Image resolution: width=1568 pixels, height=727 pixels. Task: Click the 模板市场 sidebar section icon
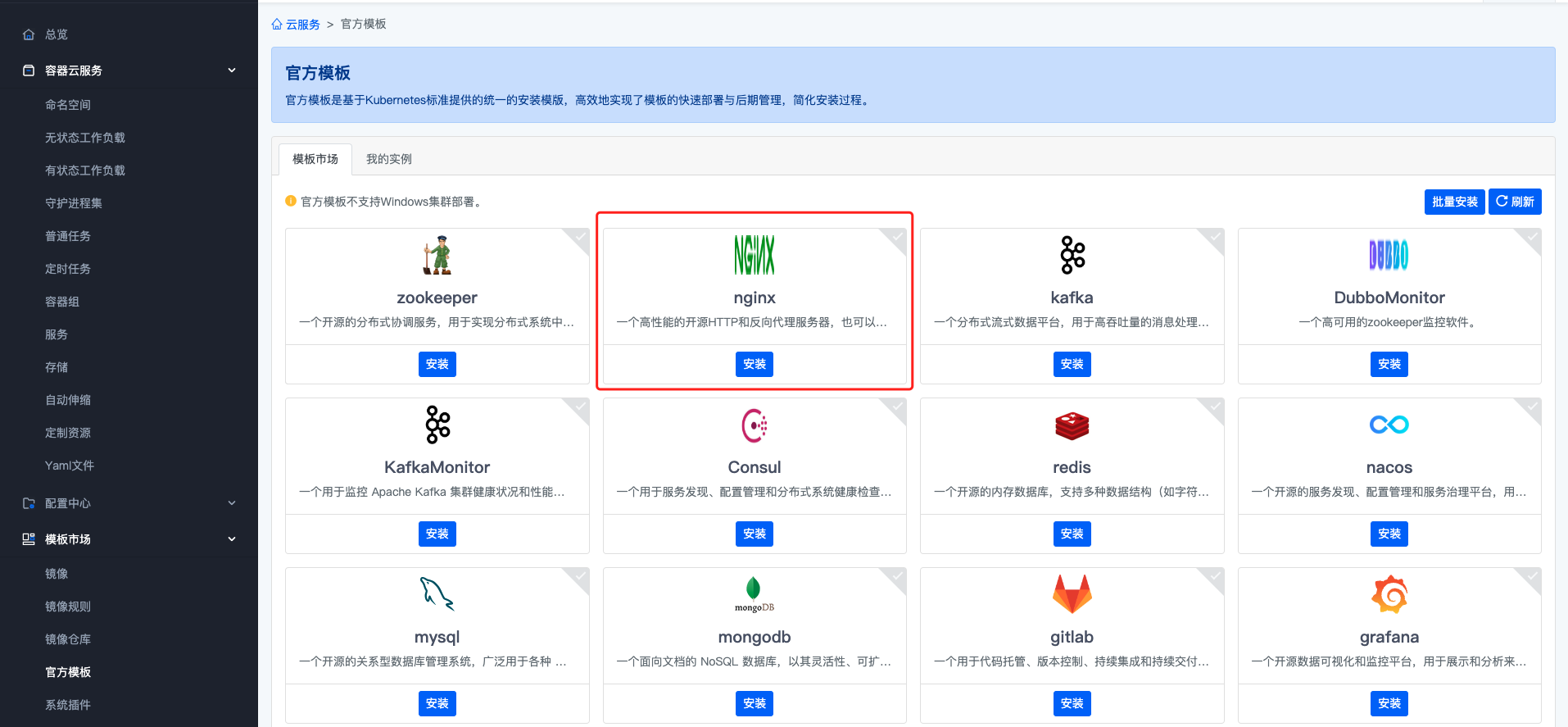pos(29,539)
